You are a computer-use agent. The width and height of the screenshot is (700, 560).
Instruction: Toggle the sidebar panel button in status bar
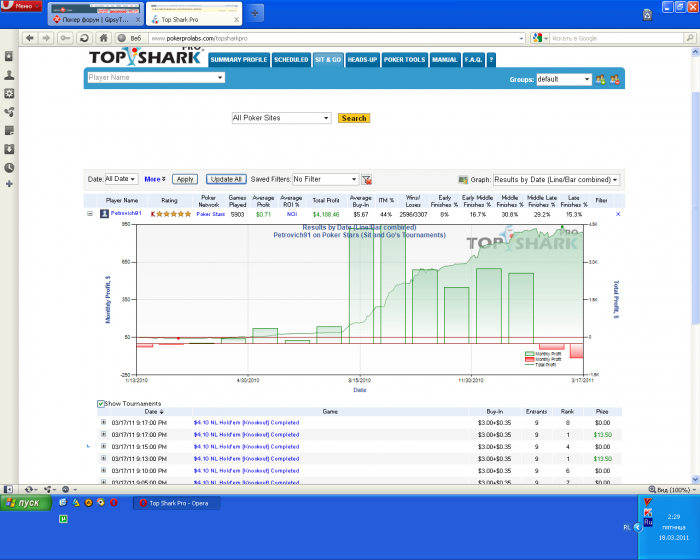[x=8, y=489]
